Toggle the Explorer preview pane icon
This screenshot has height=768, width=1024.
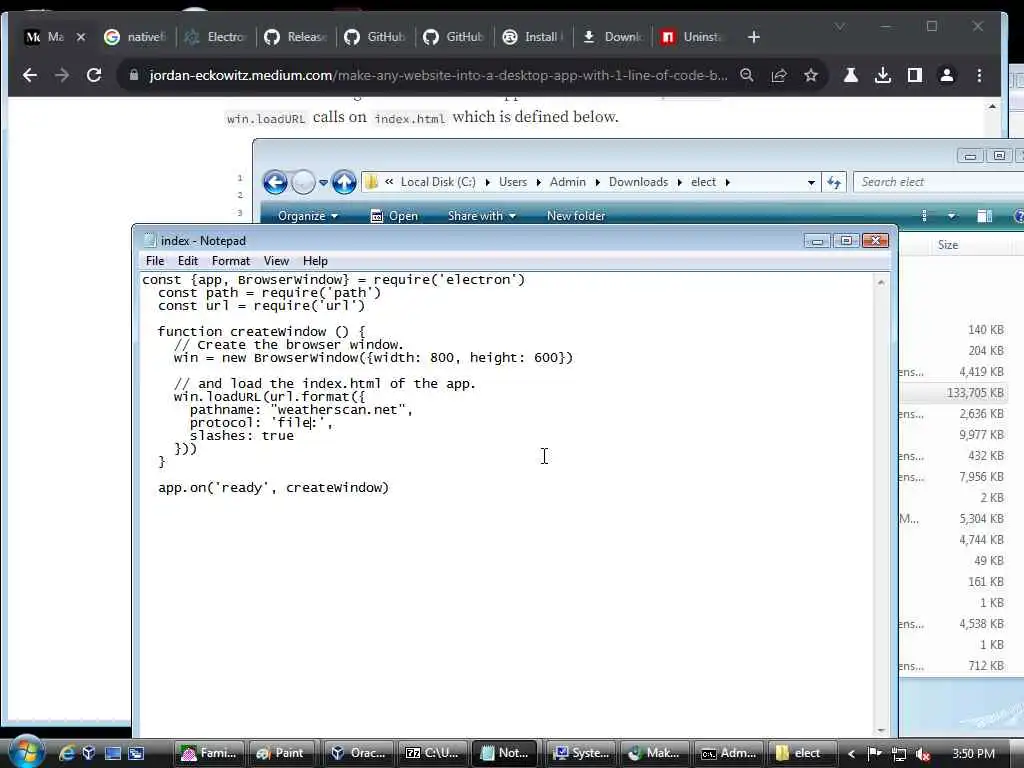[985, 216]
